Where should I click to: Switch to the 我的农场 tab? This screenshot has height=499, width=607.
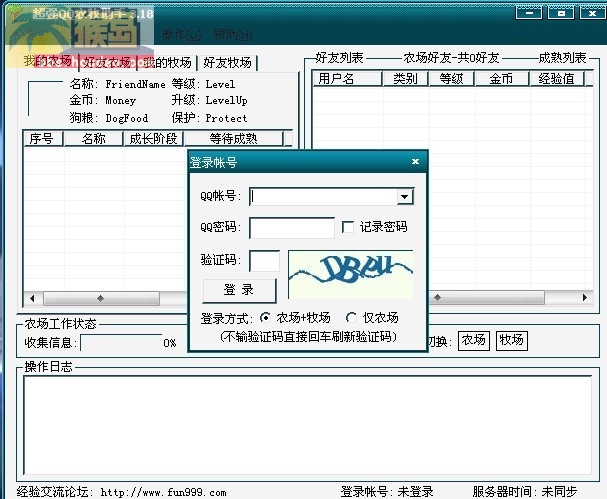point(47,62)
